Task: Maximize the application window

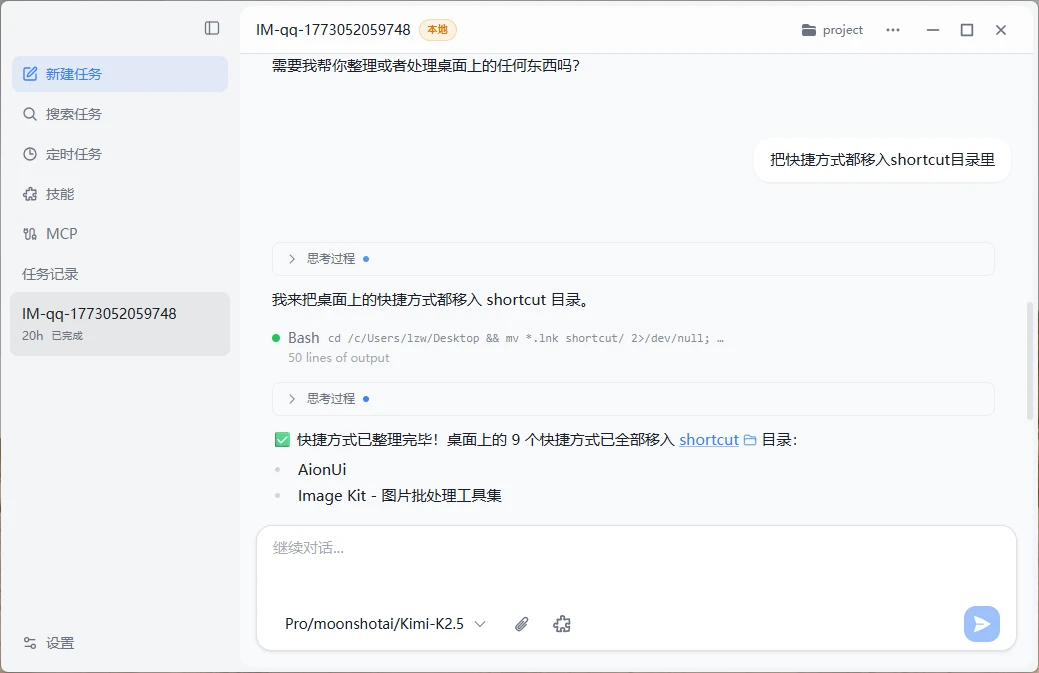Action: [x=967, y=30]
